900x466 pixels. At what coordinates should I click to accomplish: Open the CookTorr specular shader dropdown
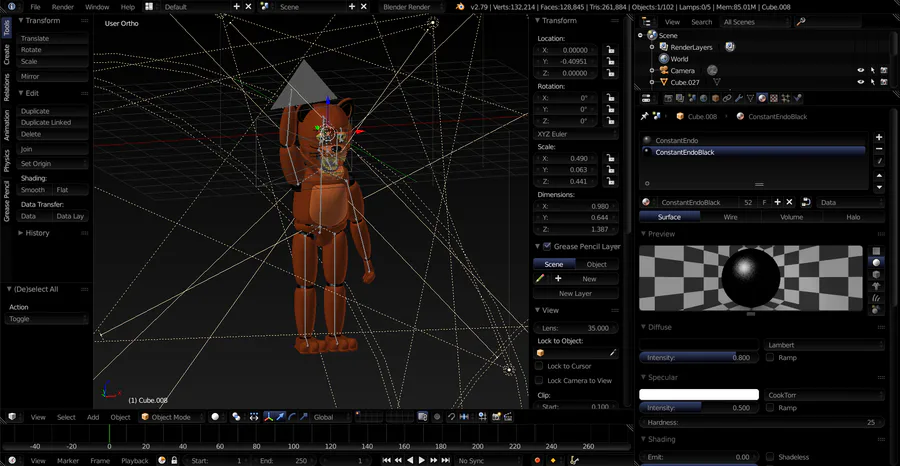824,395
